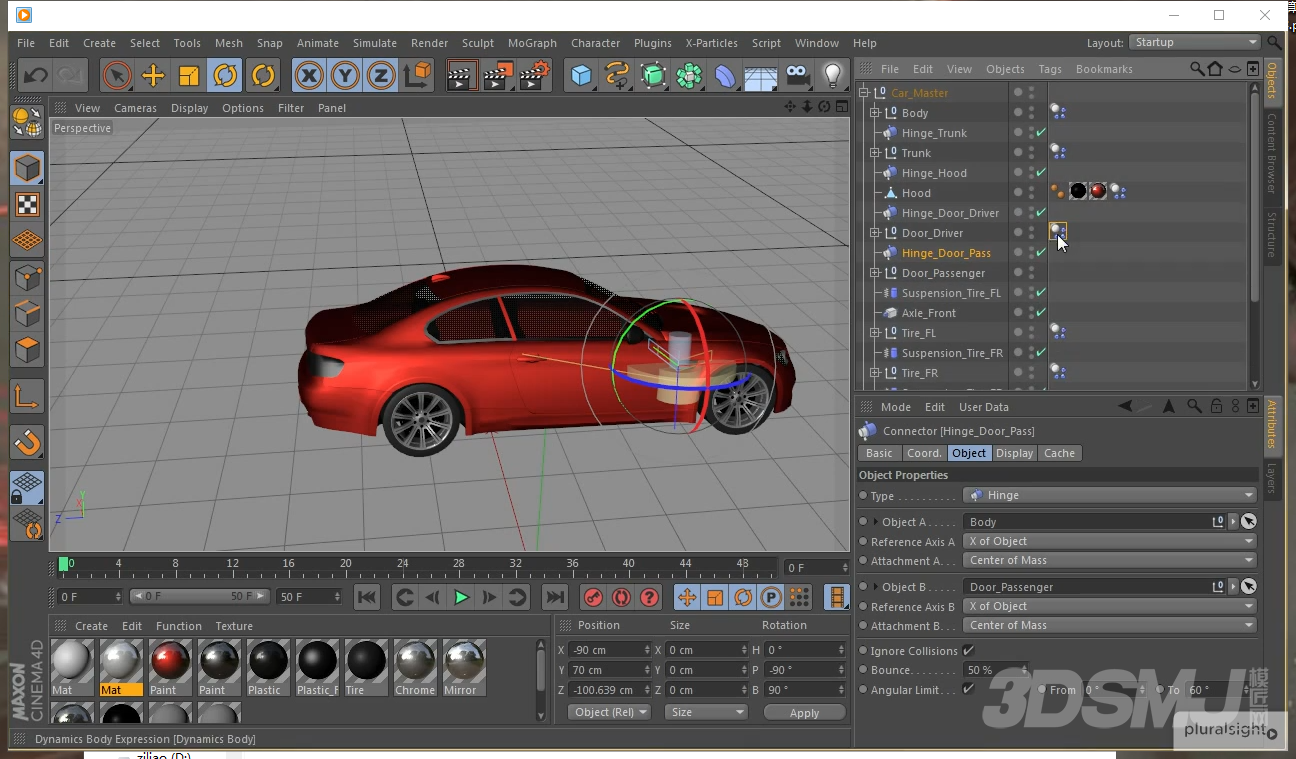Add Camera object icon
The height and width of the screenshot is (759, 1296).
click(797, 75)
